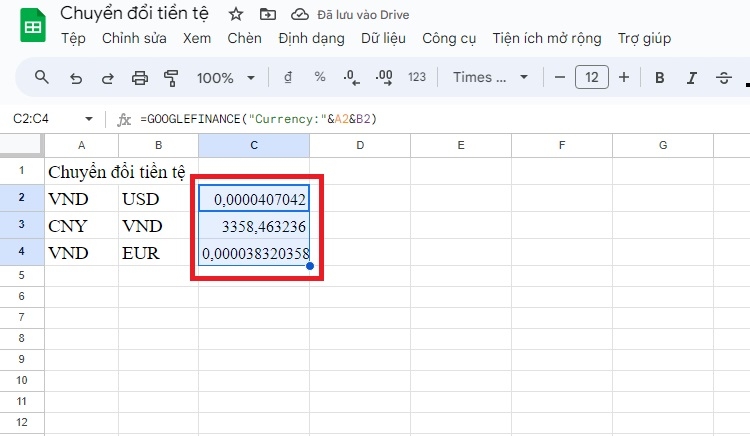The image size is (750, 436).
Task: Click the GOOGLEFINANCE formula in formula bar
Action: [x=258, y=119]
